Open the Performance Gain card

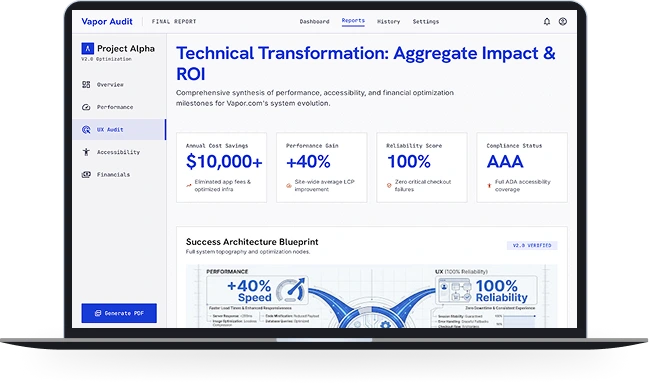322,168
